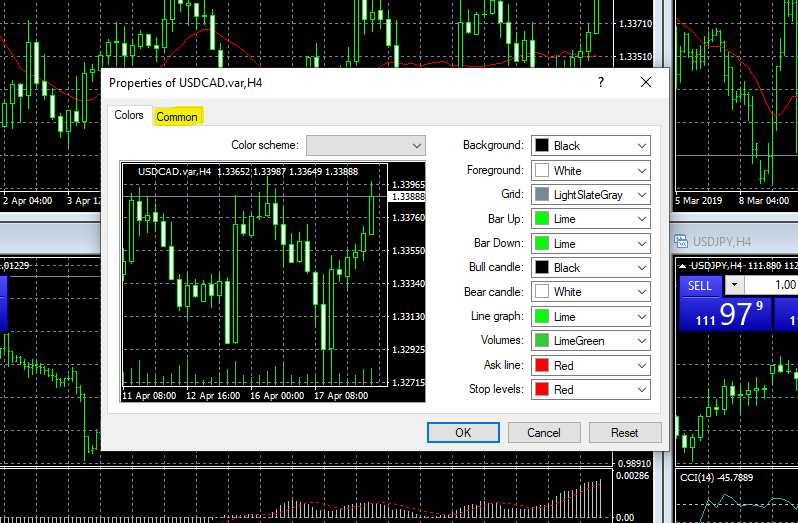Screen dimensions: 798x523
Task: Open the Background color dropdown
Action: [590, 146]
